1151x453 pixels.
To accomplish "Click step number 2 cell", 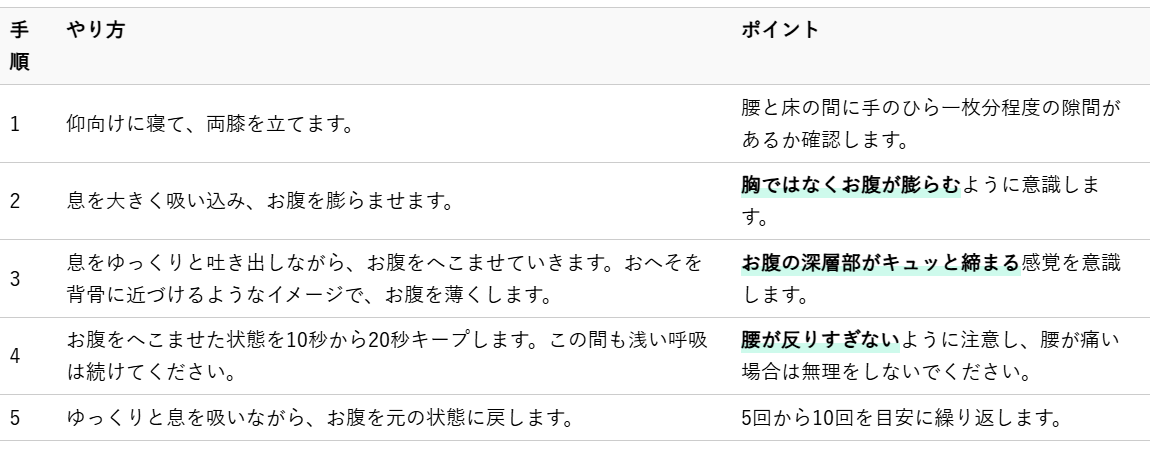I will click(15, 199).
